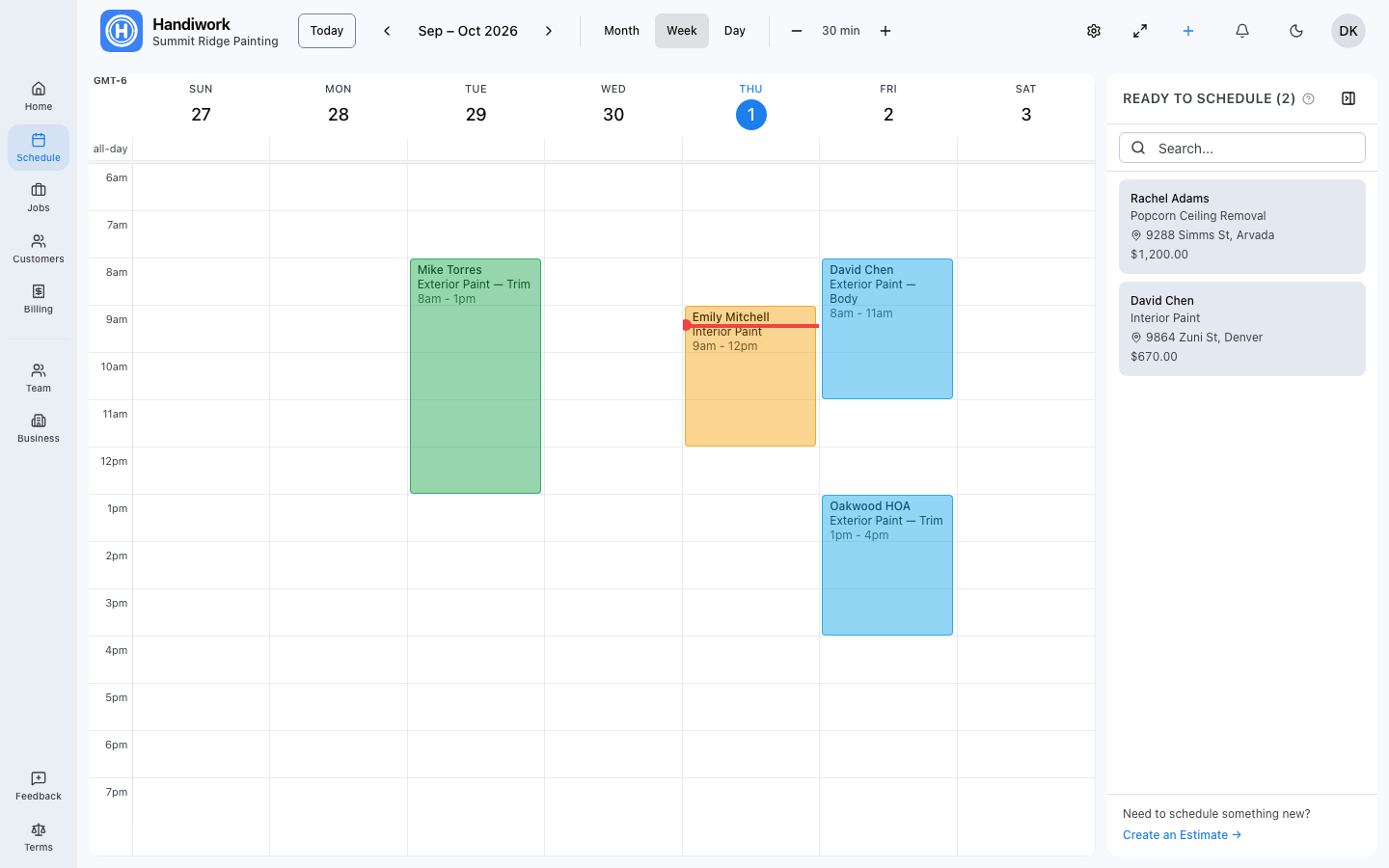Switch to Month view
This screenshot has height=868, width=1389.
point(621,31)
